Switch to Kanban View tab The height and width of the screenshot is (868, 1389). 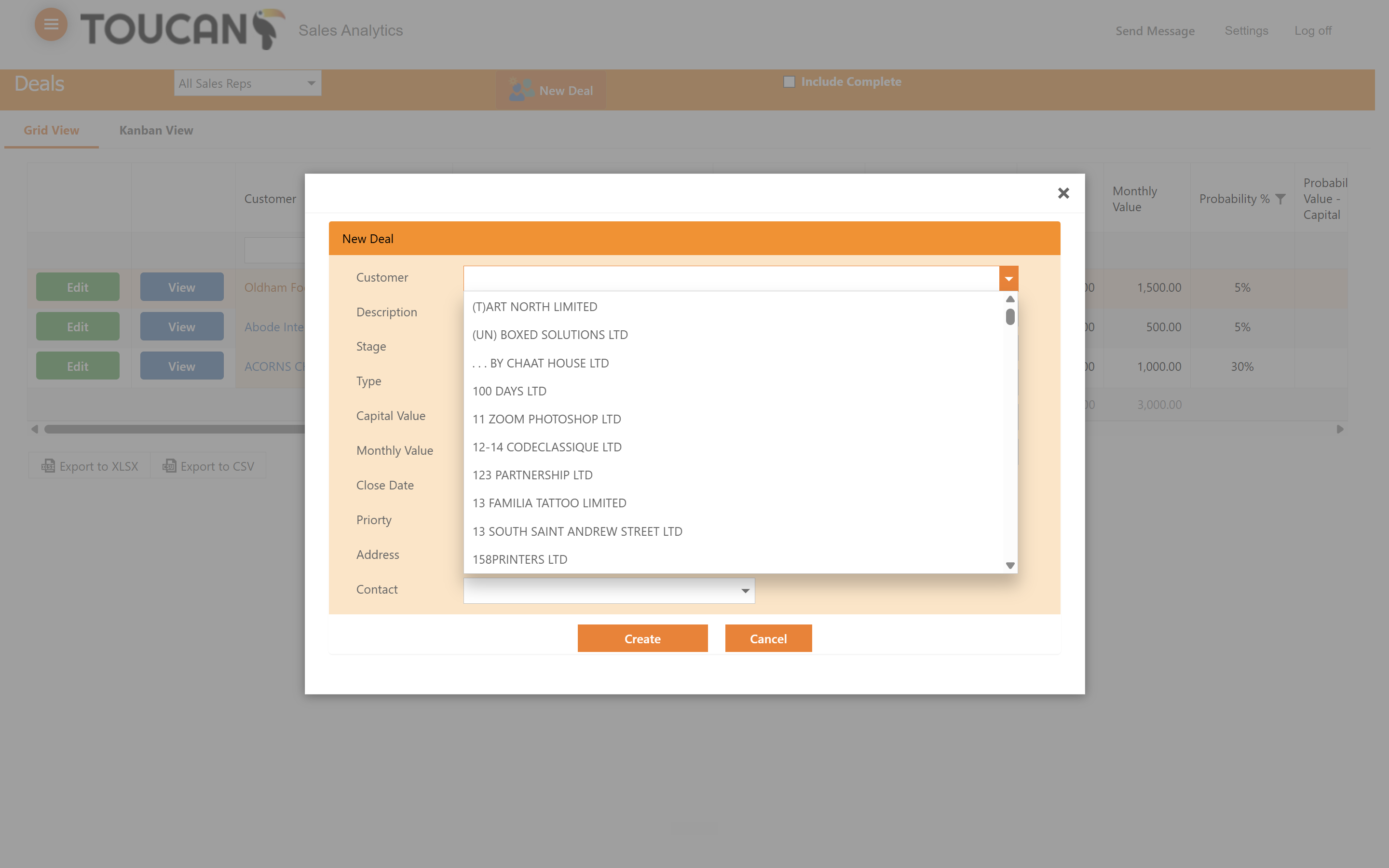tap(156, 130)
